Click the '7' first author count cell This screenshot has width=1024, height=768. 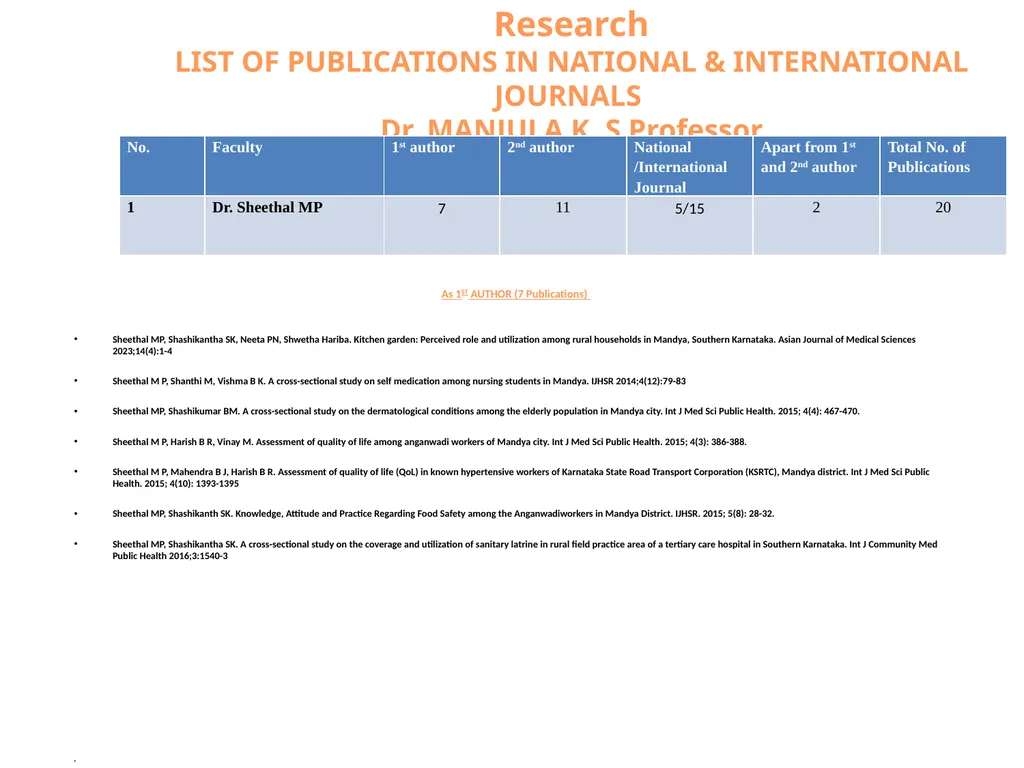[x=441, y=225]
